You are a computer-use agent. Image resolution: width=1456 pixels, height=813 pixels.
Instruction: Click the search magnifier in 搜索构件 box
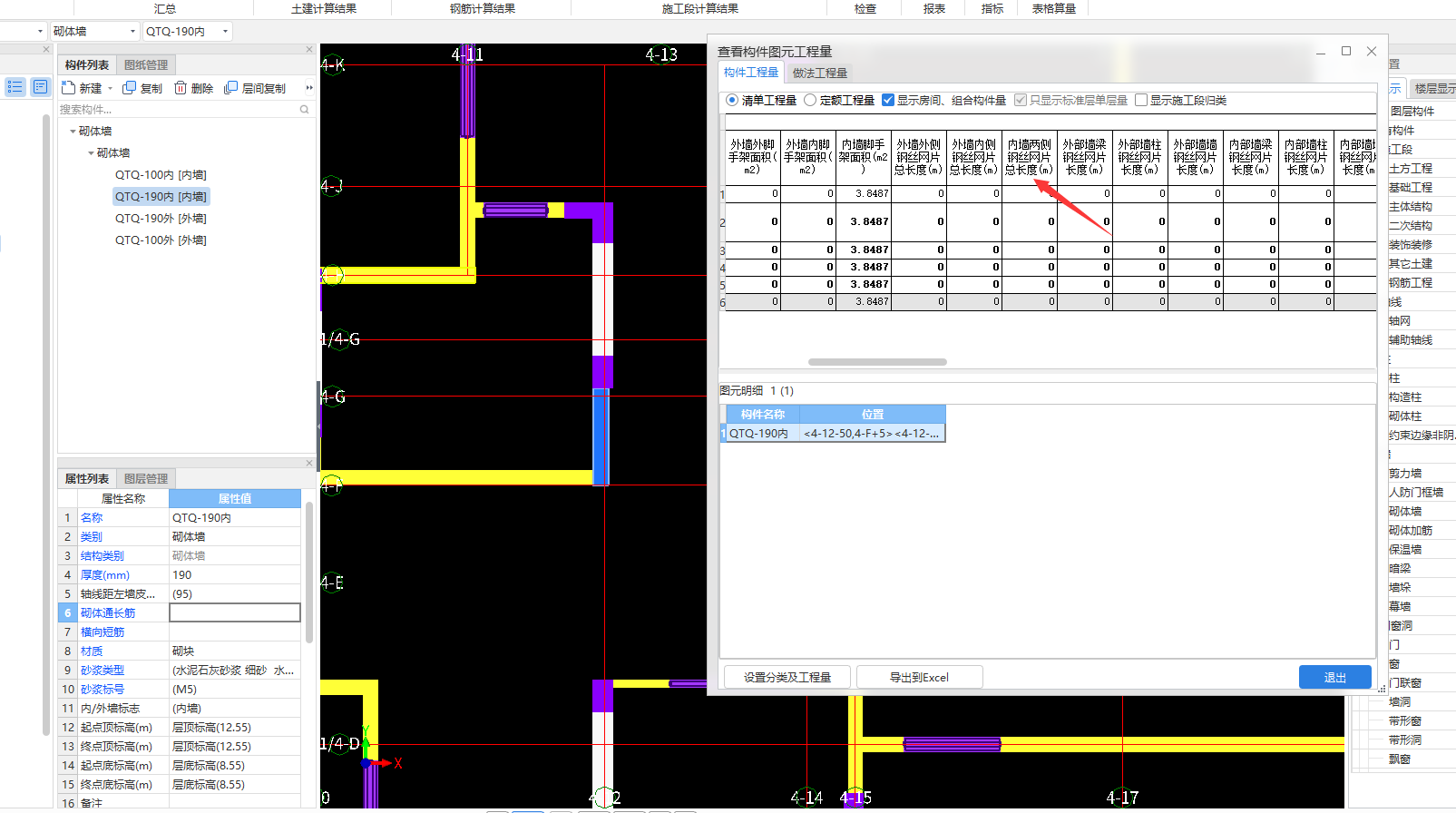pyautogui.click(x=305, y=110)
